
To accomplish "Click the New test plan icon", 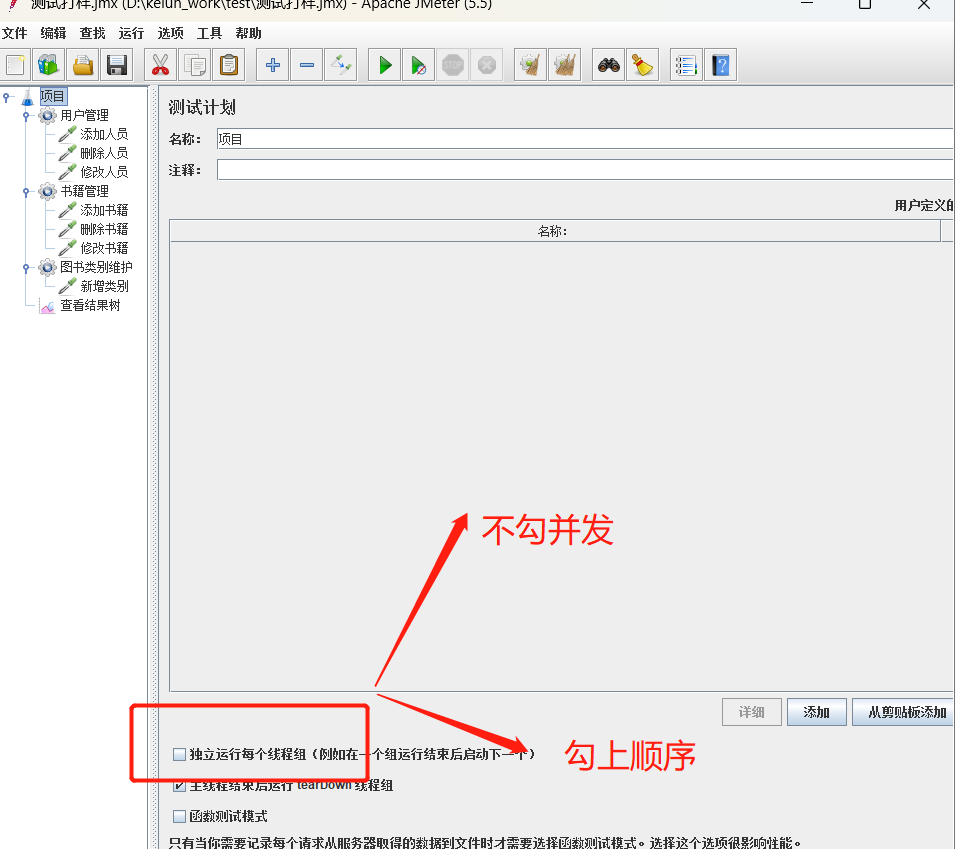I will tap(15, 65).
